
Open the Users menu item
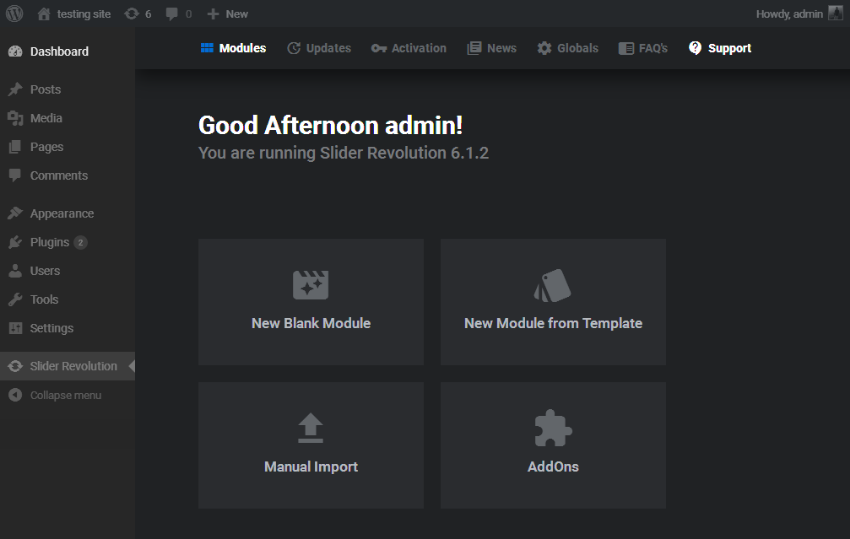pos(45,271)
